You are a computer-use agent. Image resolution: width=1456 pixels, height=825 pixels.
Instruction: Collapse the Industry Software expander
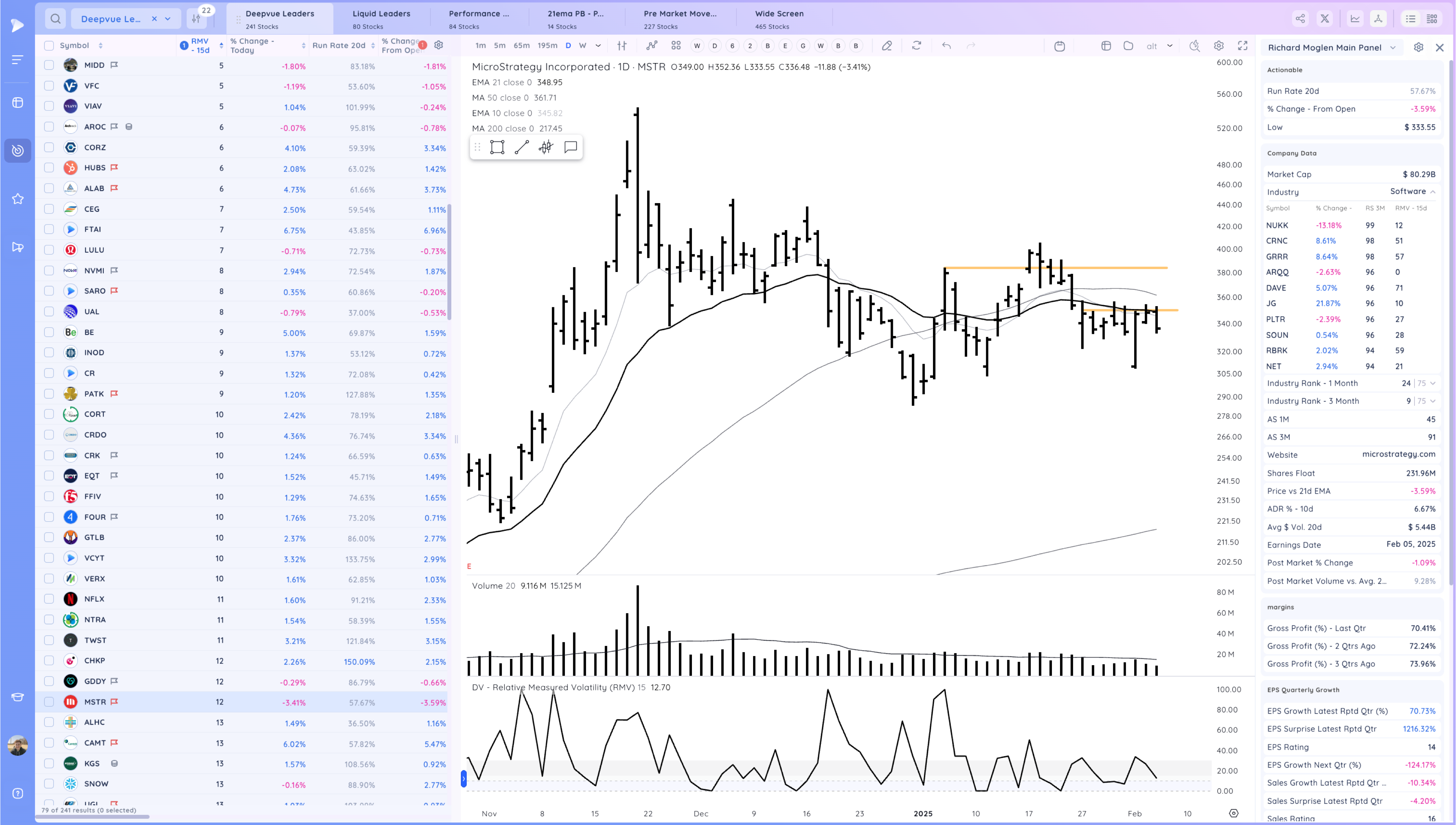(1433, 192)
